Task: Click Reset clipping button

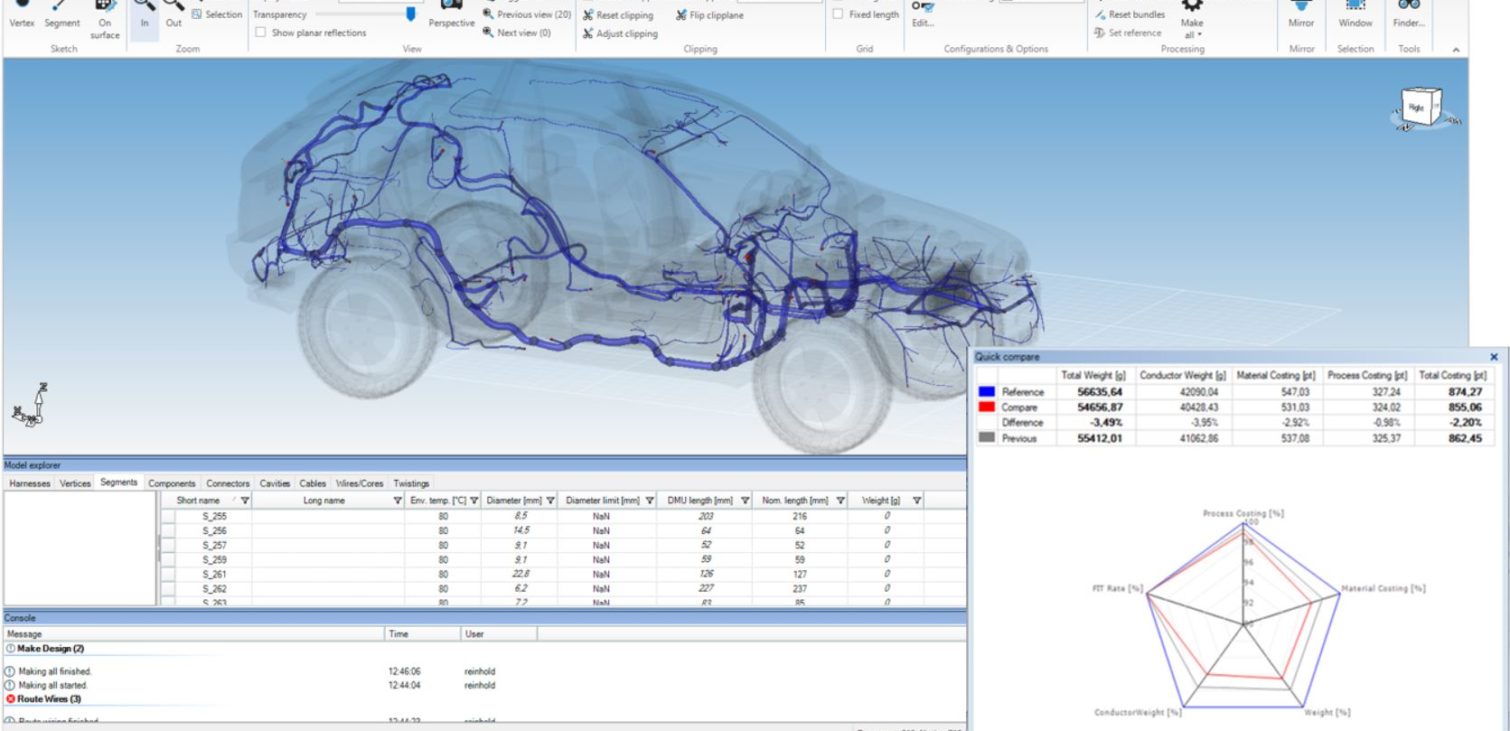Action: pos(618,15)
